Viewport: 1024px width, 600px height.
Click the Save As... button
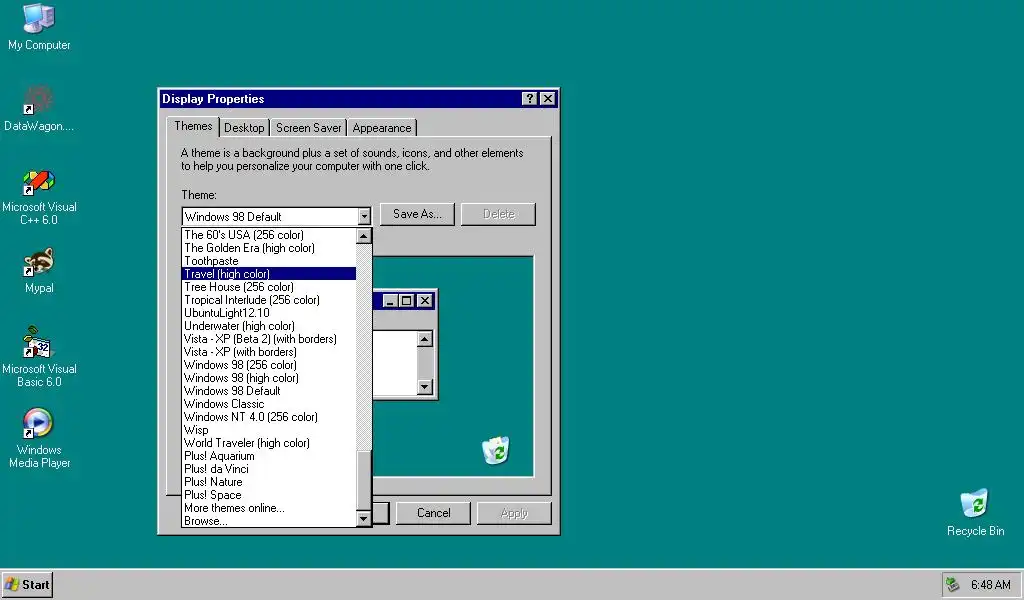click(417, 214)
